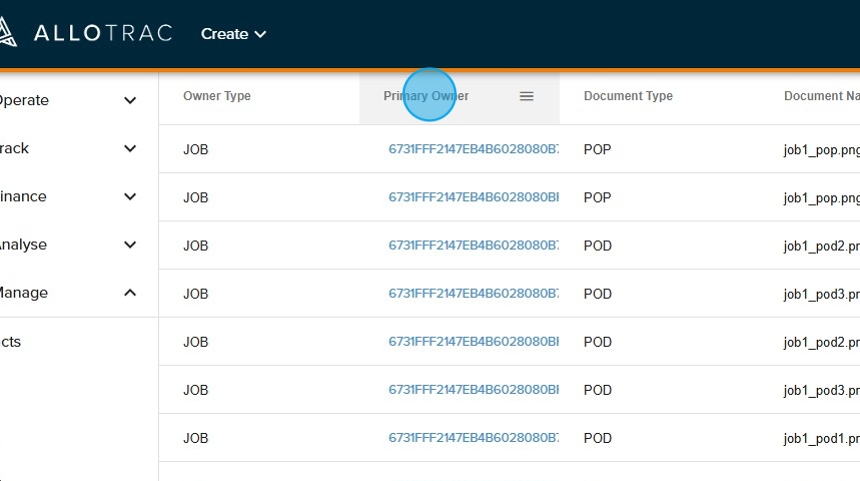This screenshot has width=860, height=481.
Task: Sort by Owner Type column header
Action: point(217,96)
